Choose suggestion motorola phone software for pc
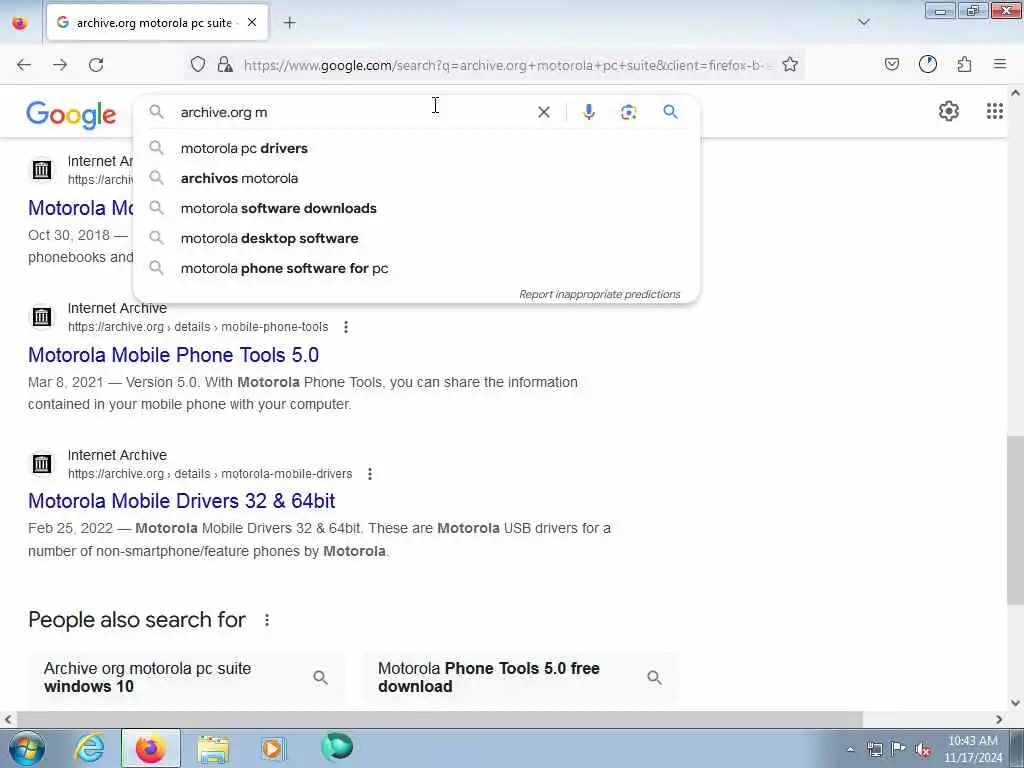This screenshot has width=1024, height=768. click(x=416, y=268)
